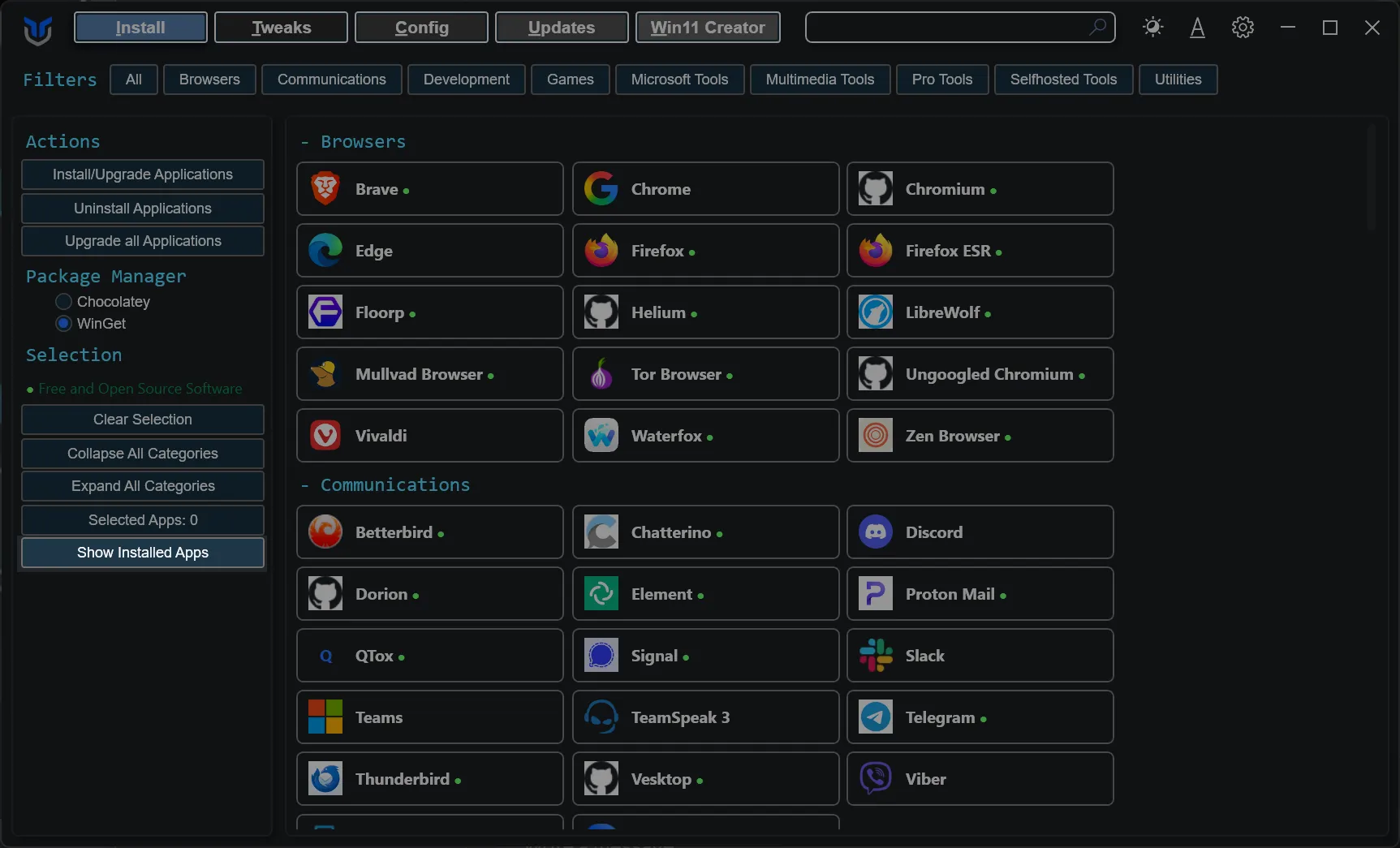Collapse the Communications category
1400x848 pixels.
point(385,485)
